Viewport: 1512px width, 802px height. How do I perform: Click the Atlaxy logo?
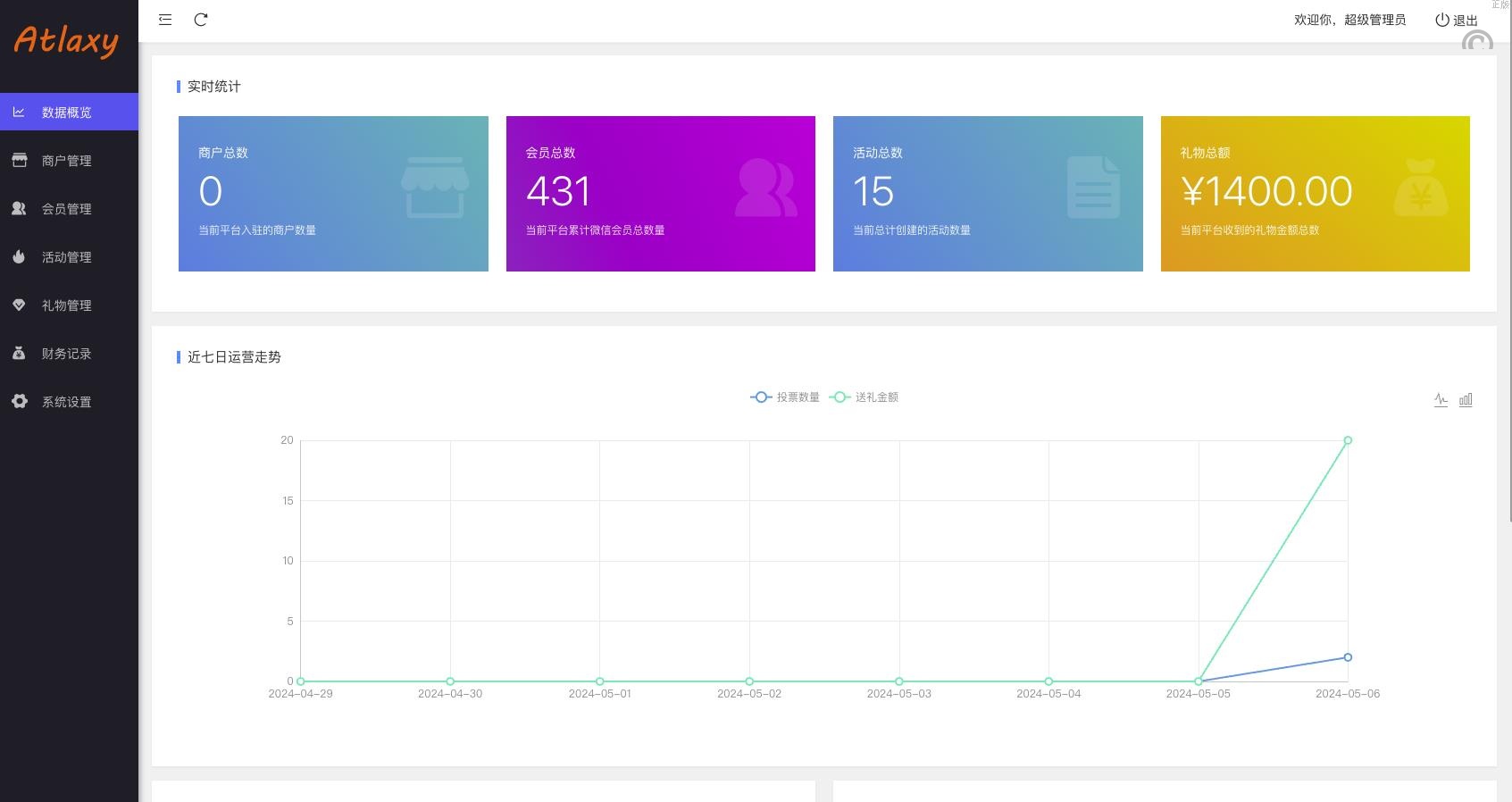(67, 40)
